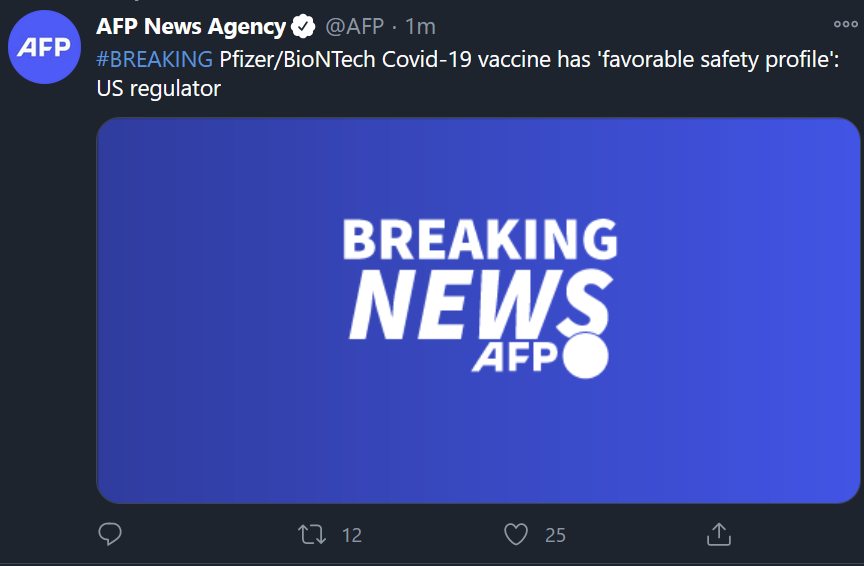Click the 'US regulator' line of the tweet
The width and height of the screenshot is (864, 566).
[158, 88]
